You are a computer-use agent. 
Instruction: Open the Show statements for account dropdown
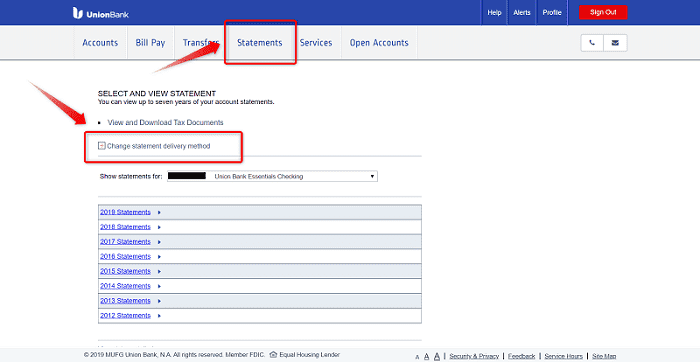click(272, 176)
